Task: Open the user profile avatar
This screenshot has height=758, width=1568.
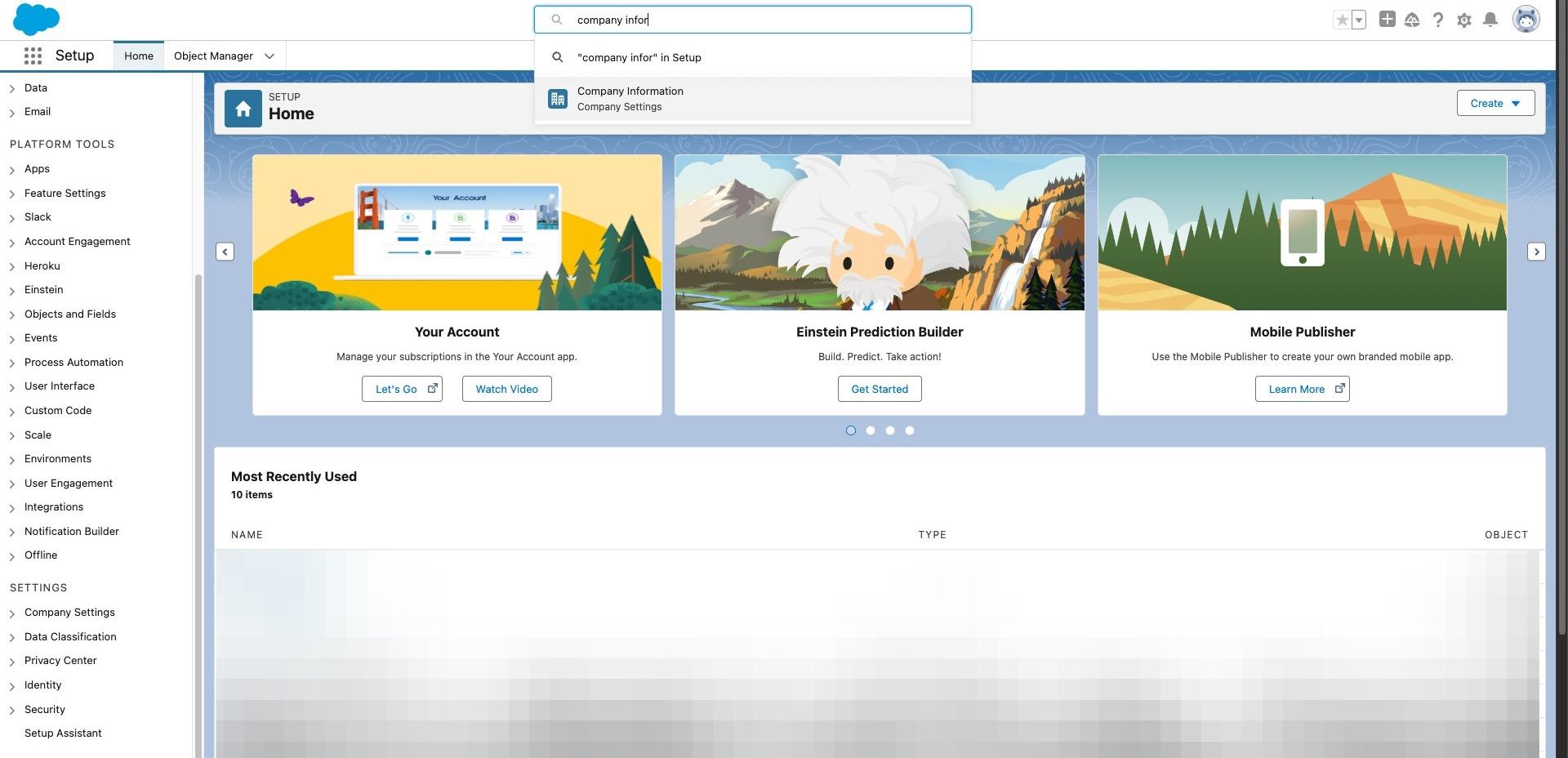Action: click(1526, 19)
